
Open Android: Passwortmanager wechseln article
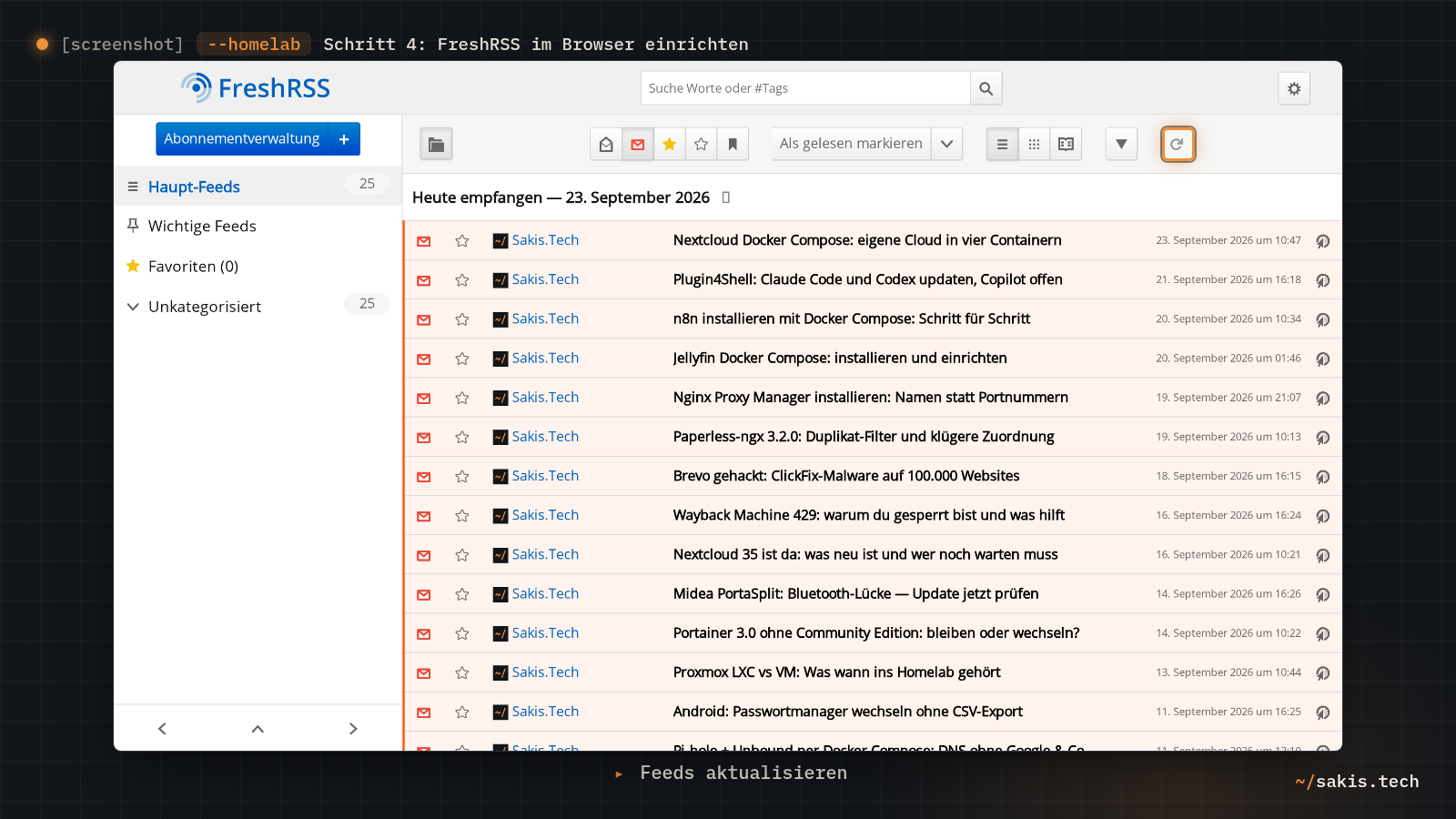click(848, 711)
